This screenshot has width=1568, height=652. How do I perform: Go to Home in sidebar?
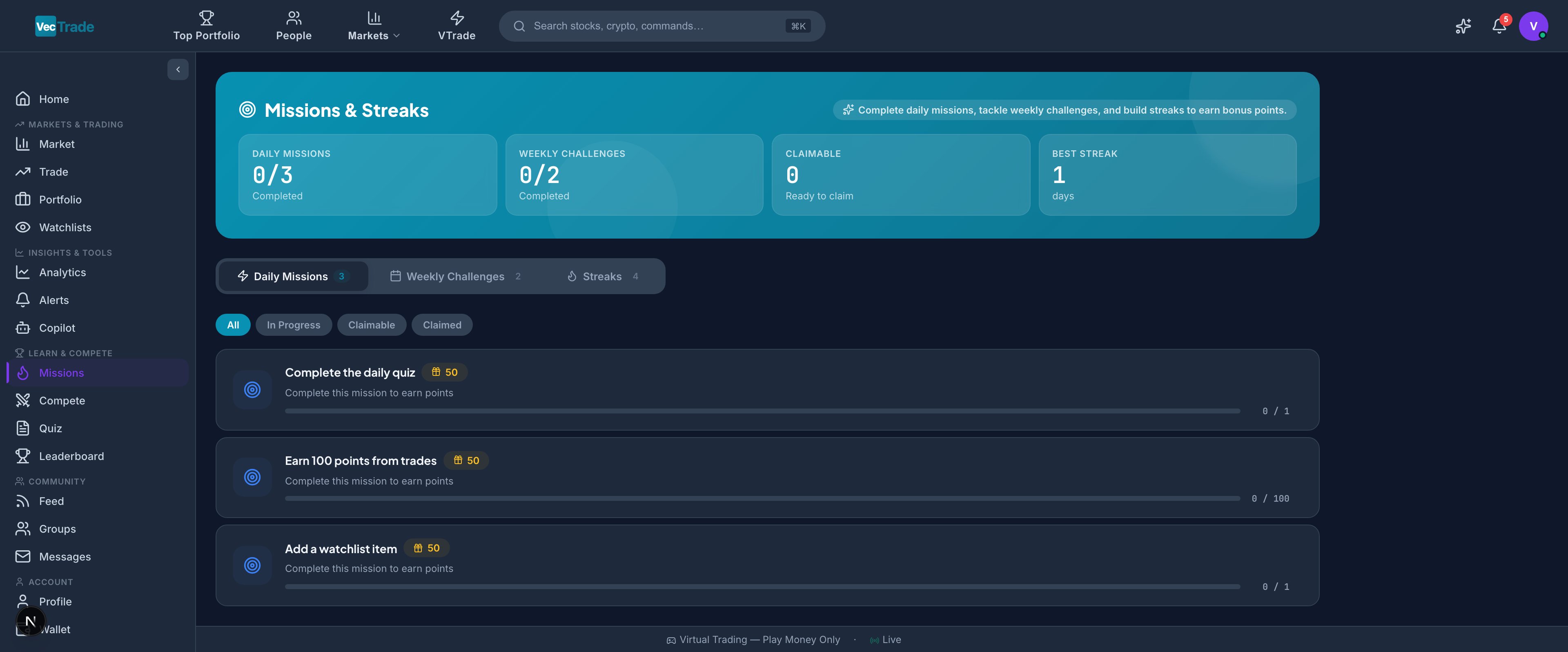[98, 99]
